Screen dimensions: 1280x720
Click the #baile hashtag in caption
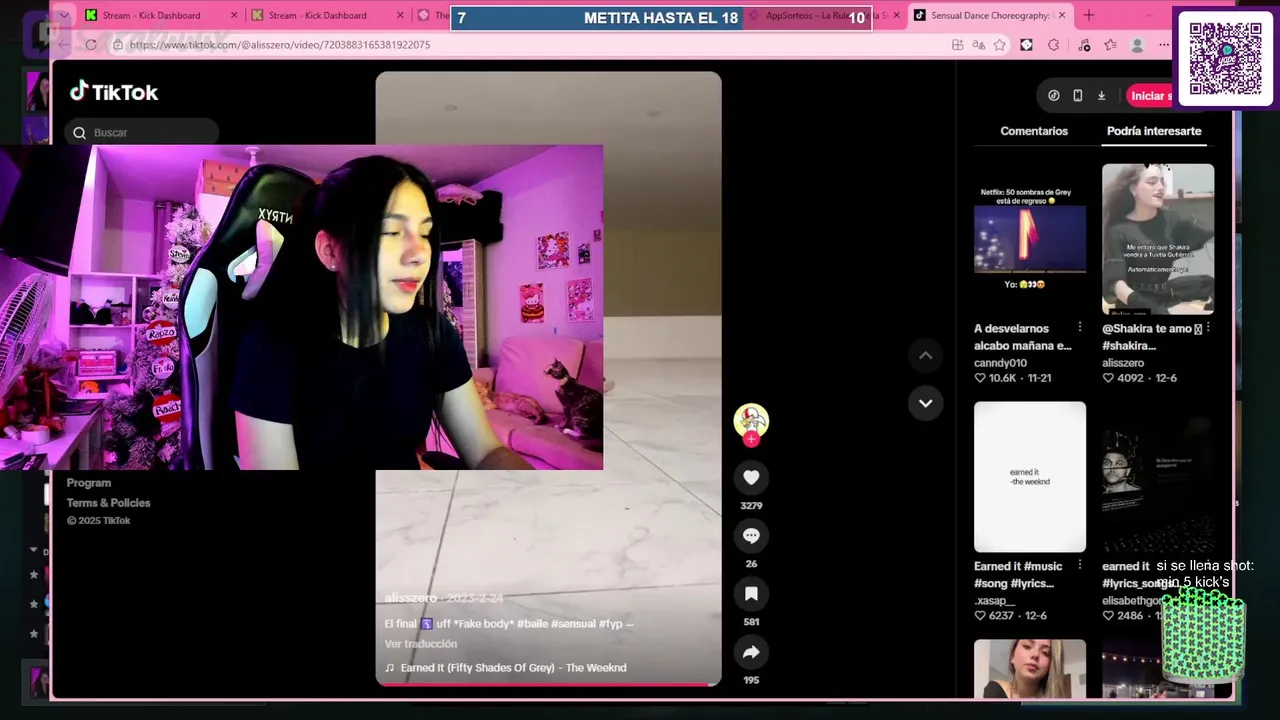[x=531, y=624]
